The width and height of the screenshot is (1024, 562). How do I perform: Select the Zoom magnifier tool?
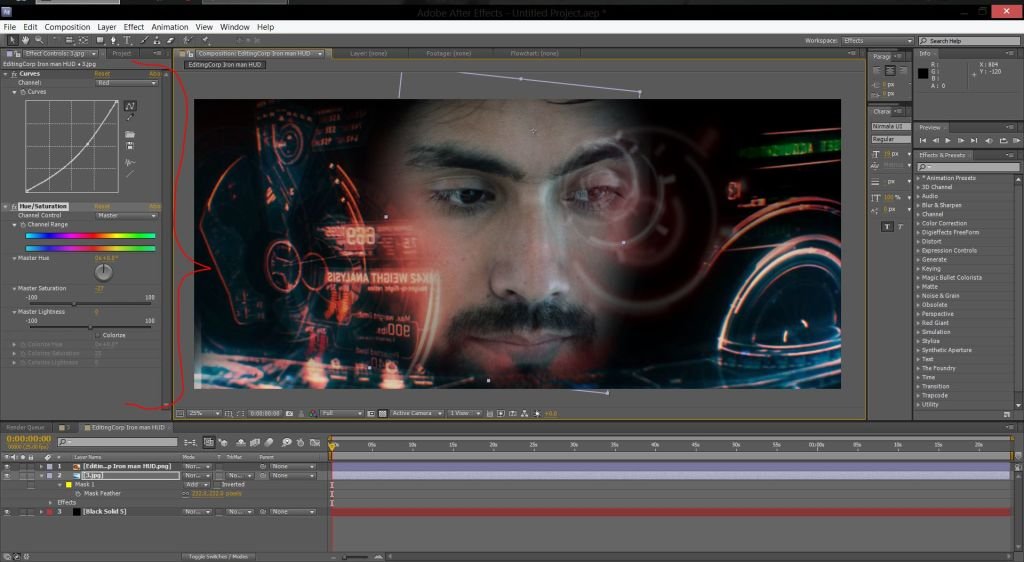(39, 40)
